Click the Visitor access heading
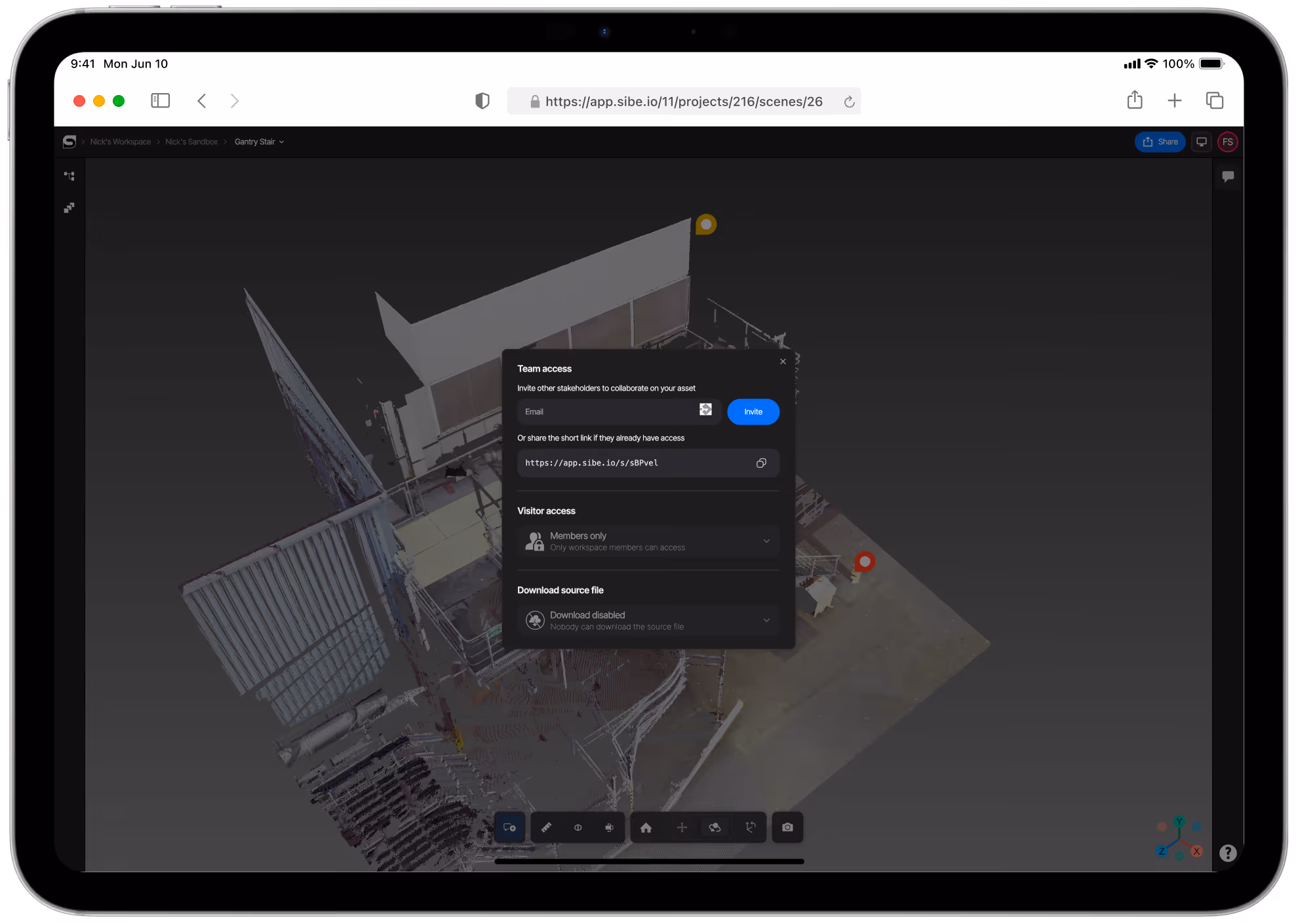The image size is (1298, 924). click(x=546, y=511)
